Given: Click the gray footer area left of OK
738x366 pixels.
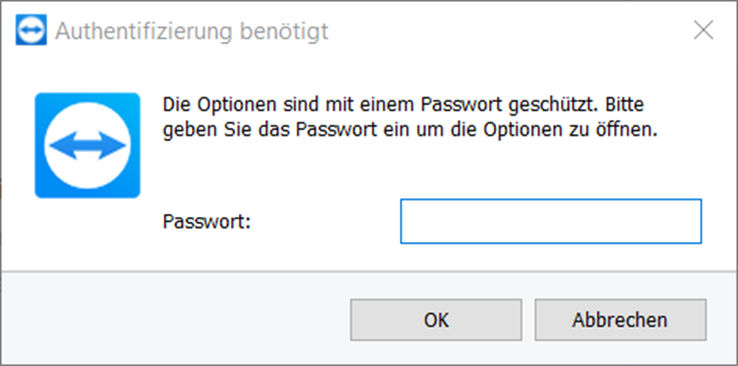Looking at the screenshot, I should coord(174,320).
